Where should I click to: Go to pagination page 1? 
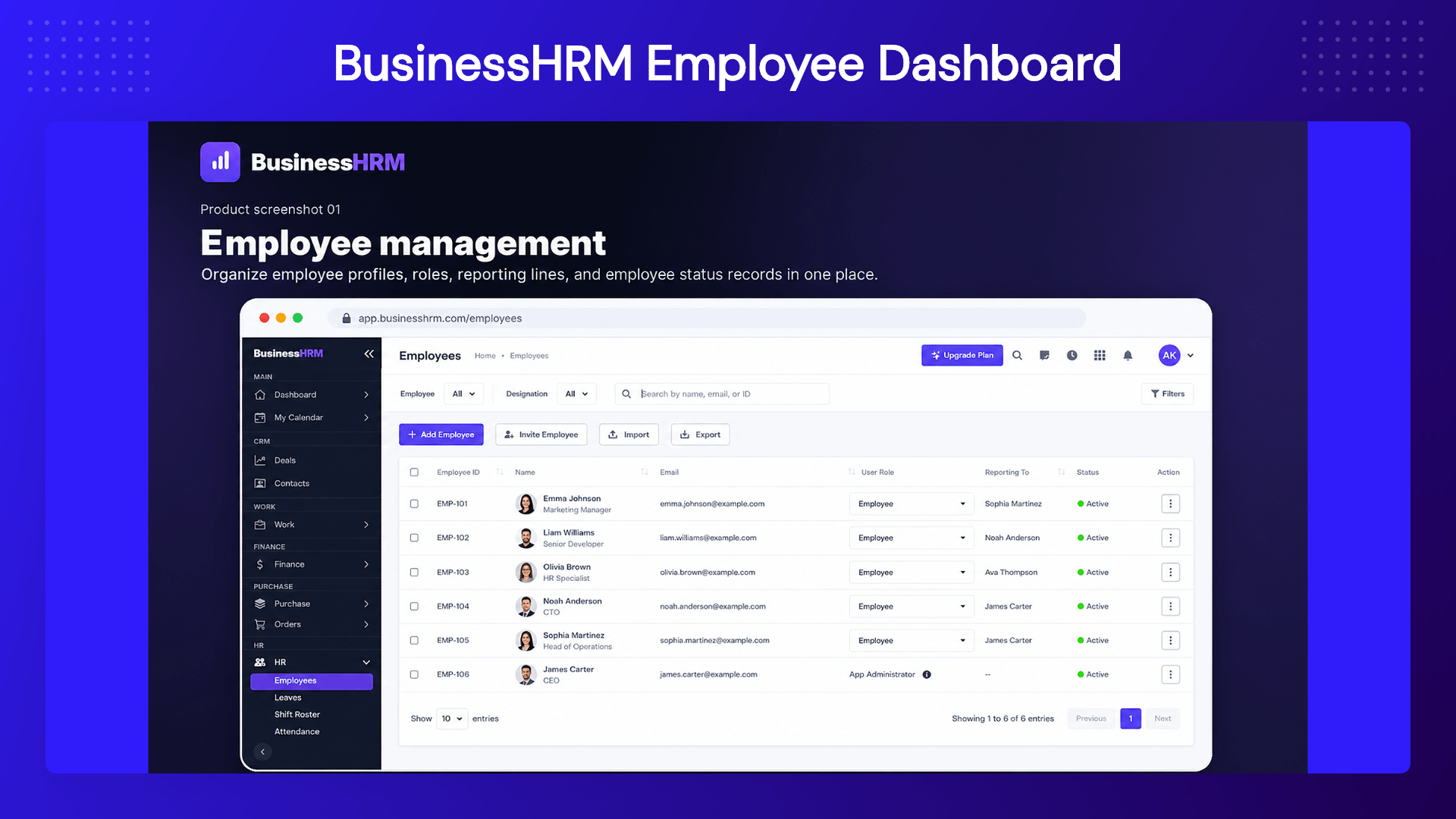tap(1131, 718)
